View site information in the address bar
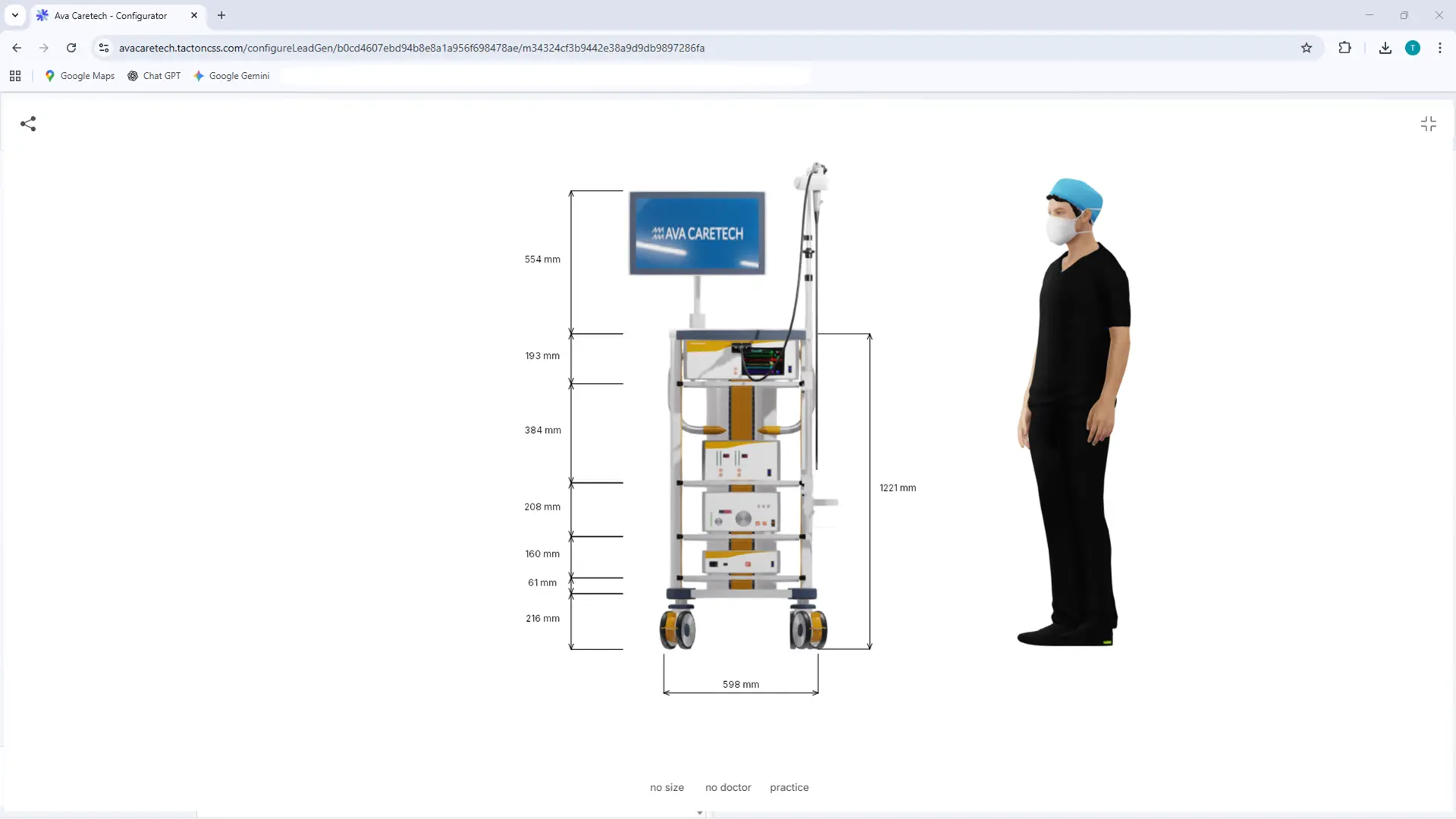1456x819 pixels. [104, 48]
